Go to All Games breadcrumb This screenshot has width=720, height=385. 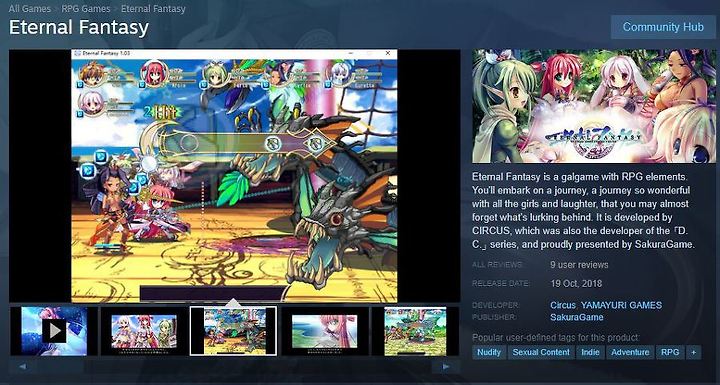(30, 8)
